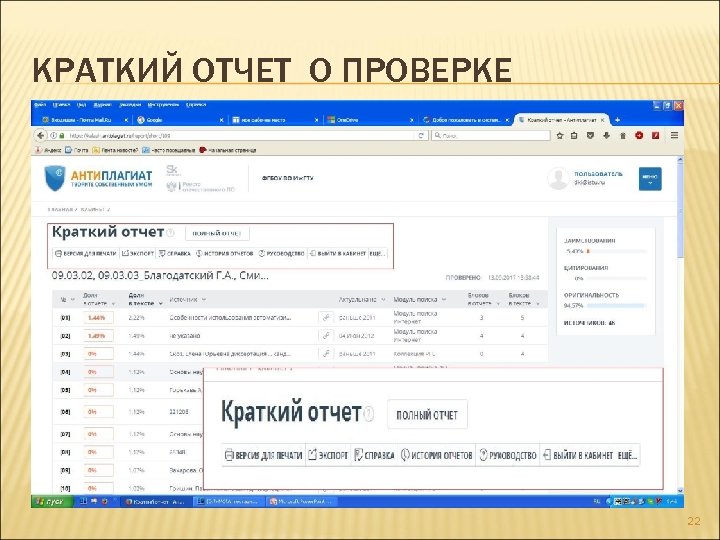Click the printer icon of ВЕРСИЯ ДЛЯ ПЕЧАТИ in the enlarged inset

point(229,455)
